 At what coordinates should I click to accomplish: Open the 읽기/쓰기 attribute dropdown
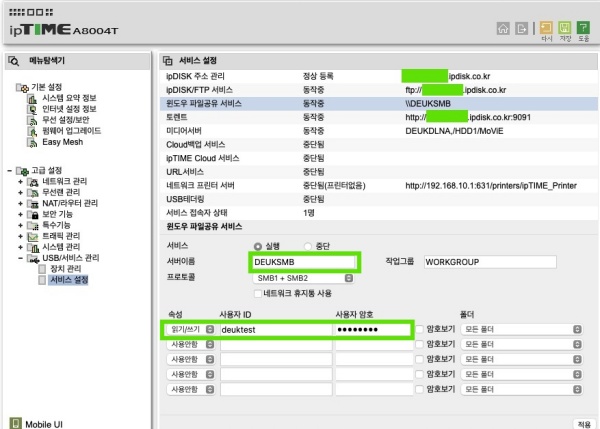click(x=189, y=328)
